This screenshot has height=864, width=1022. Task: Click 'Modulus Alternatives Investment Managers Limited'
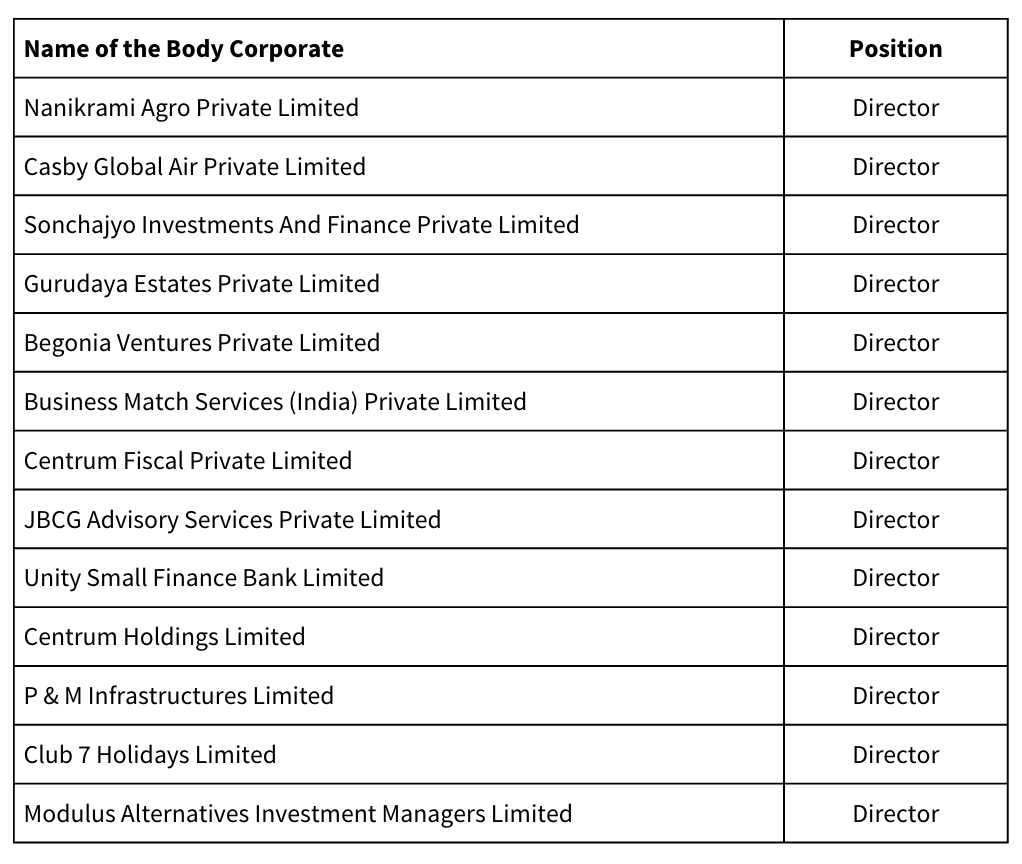(298, 814)
